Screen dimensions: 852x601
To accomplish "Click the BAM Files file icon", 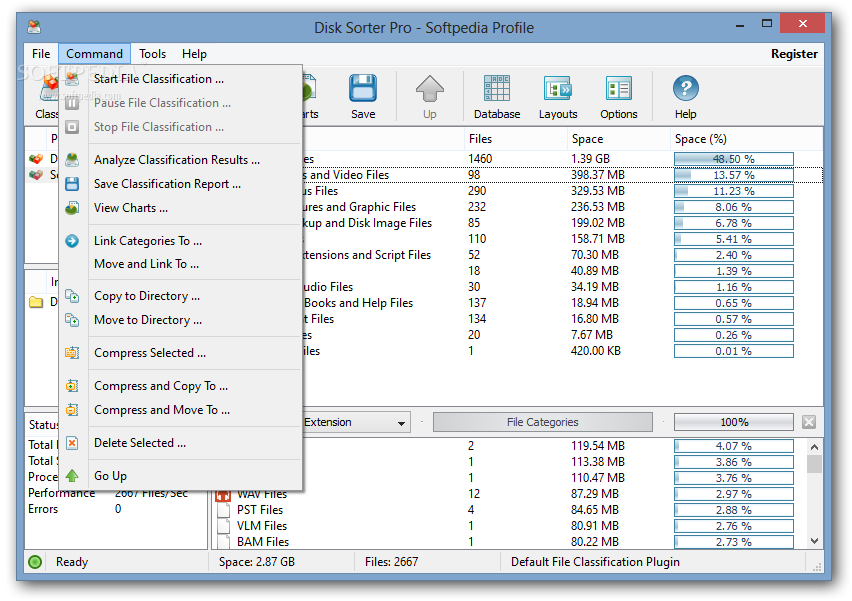I will click(223, 542).
